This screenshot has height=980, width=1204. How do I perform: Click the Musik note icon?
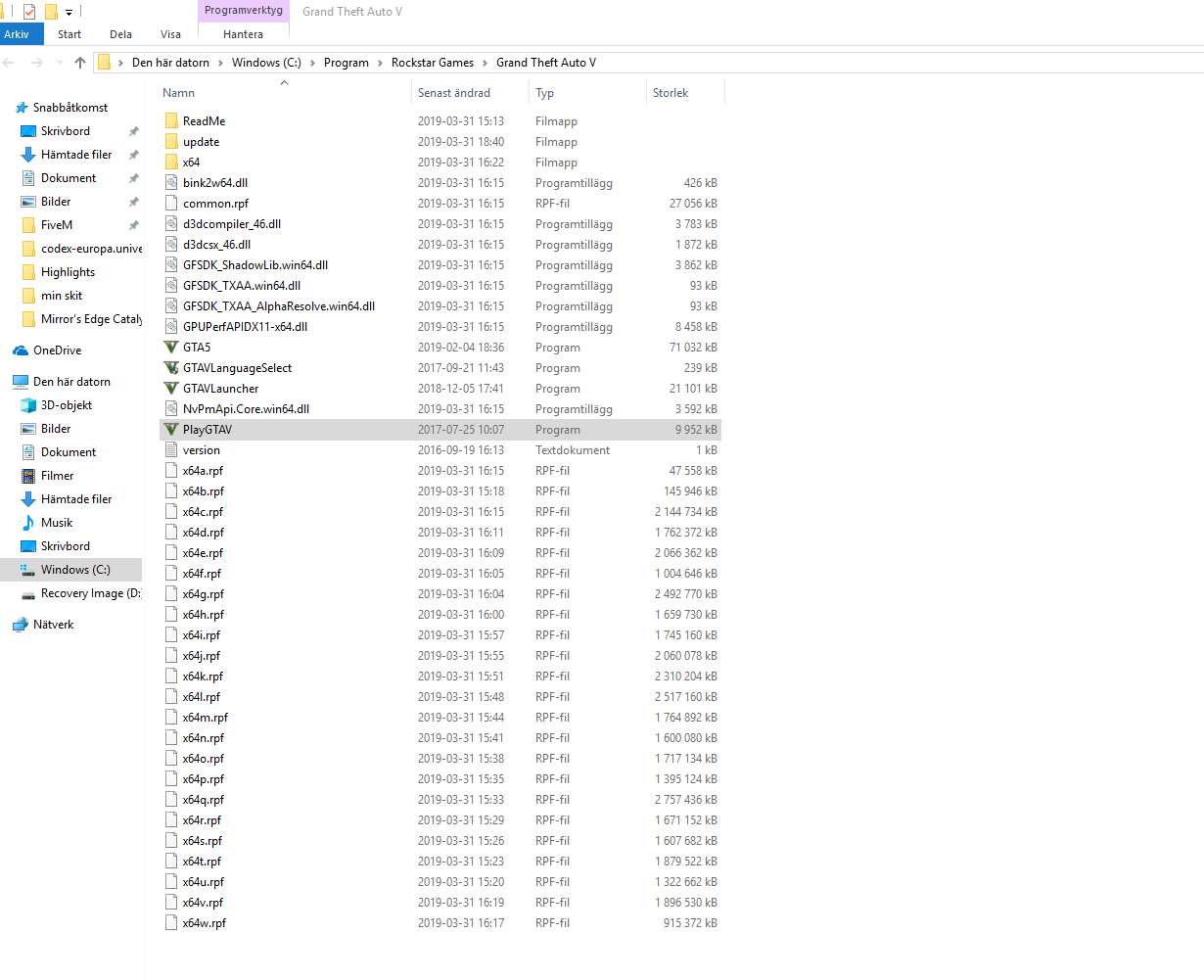[x=28, y=523]
